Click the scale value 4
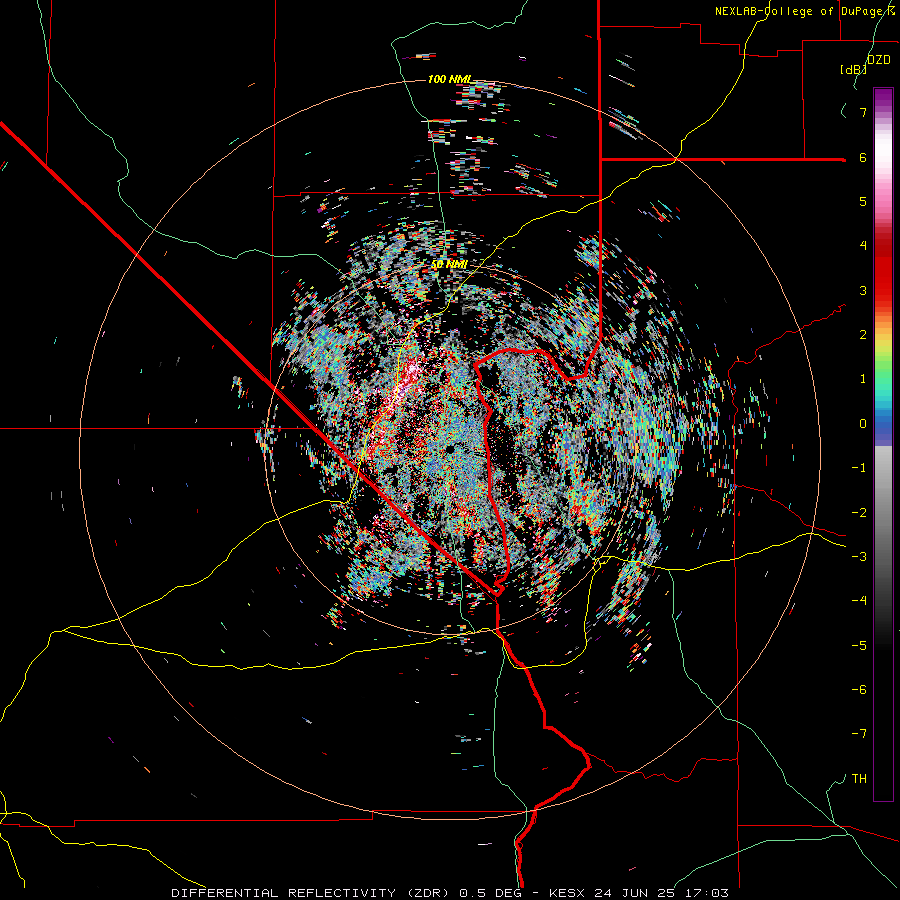 [x=863, y=246]
